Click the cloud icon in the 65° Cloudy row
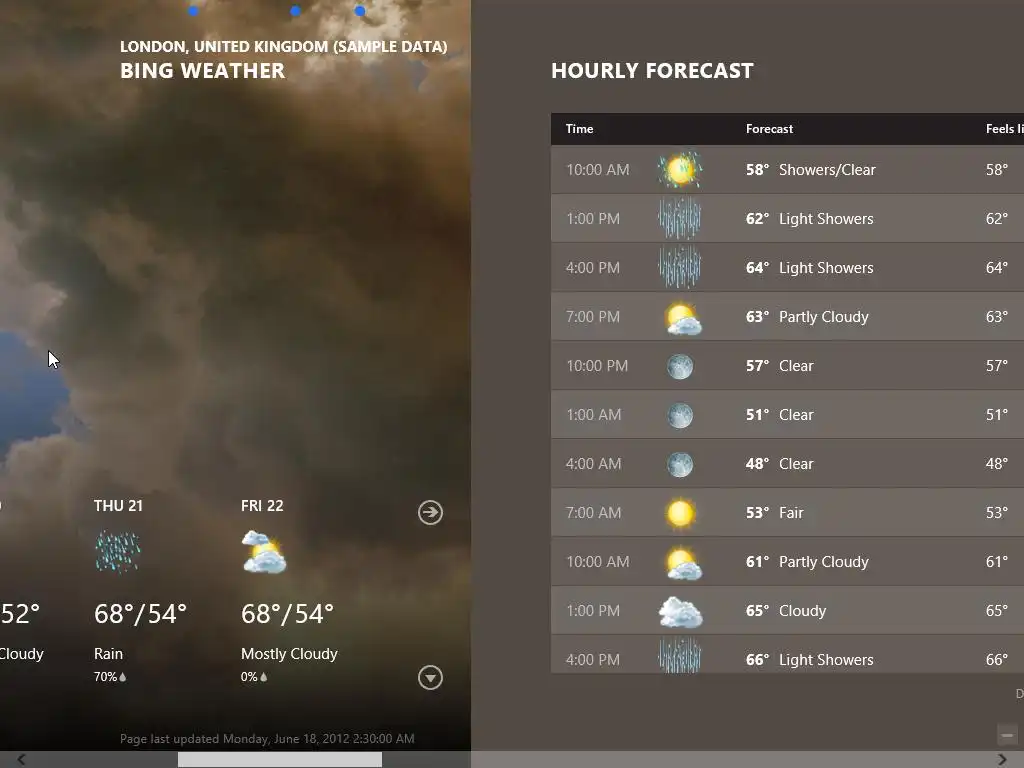Image resolution: width=1024 pixels, height=768 pixels. (x=680, y=613)
